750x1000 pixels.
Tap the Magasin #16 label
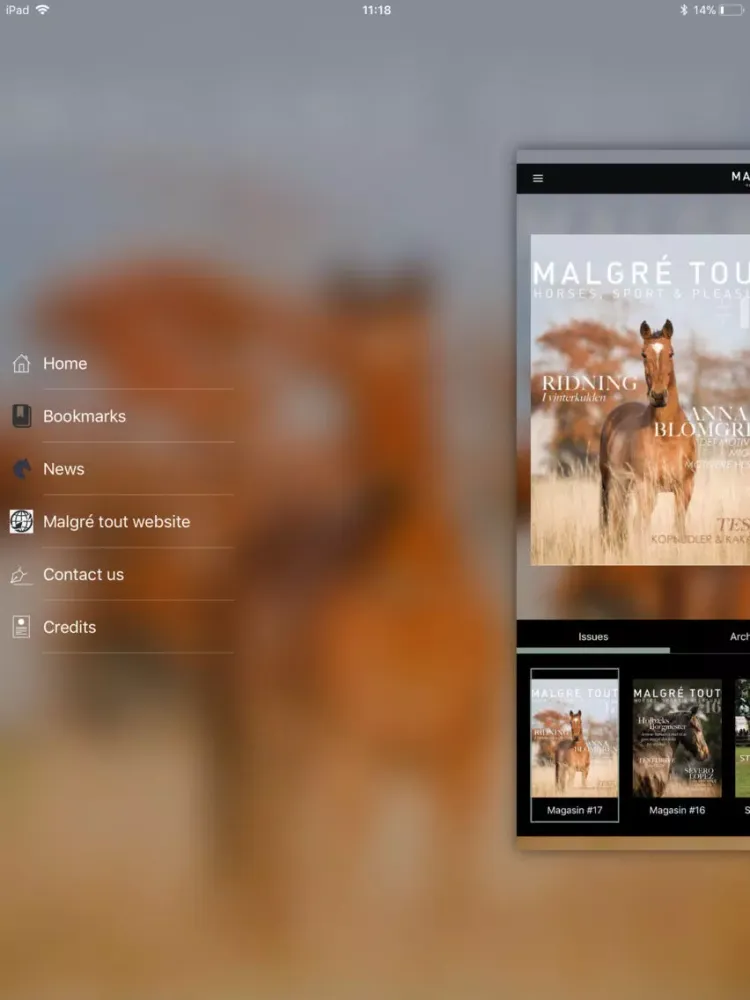pos(677,811)
